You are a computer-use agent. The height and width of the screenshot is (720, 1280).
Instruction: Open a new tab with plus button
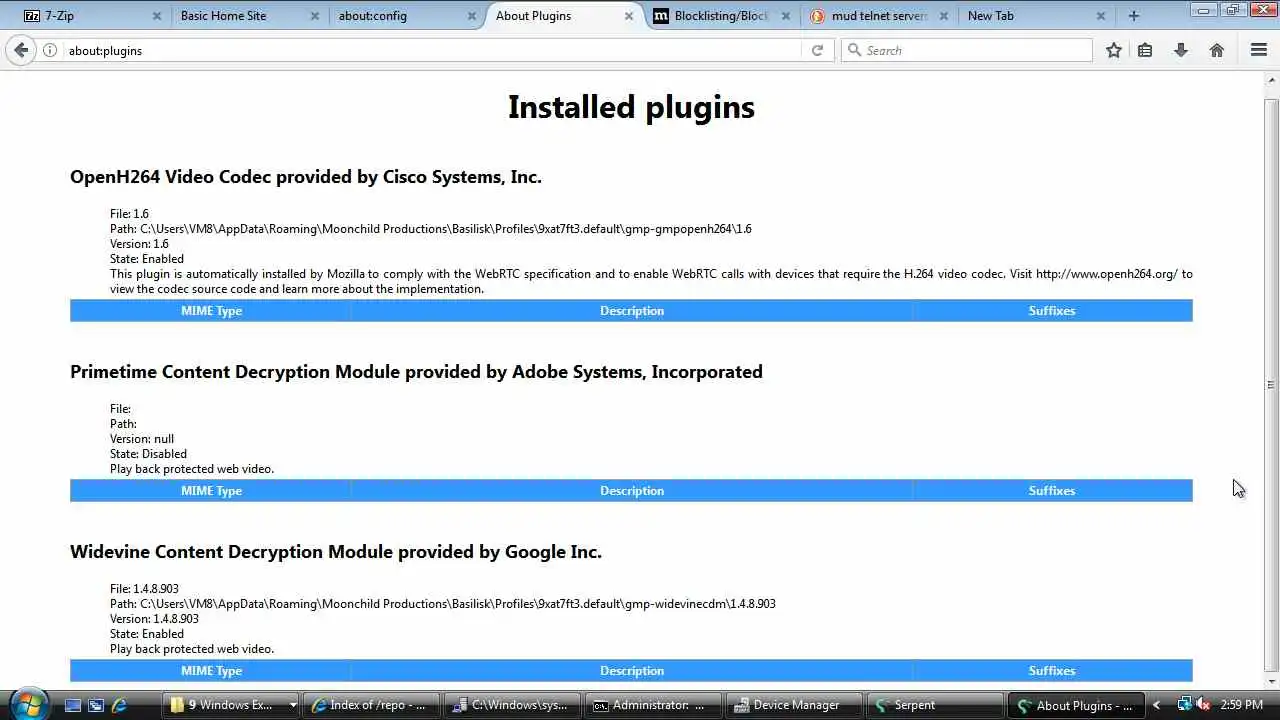point(1133,16)
